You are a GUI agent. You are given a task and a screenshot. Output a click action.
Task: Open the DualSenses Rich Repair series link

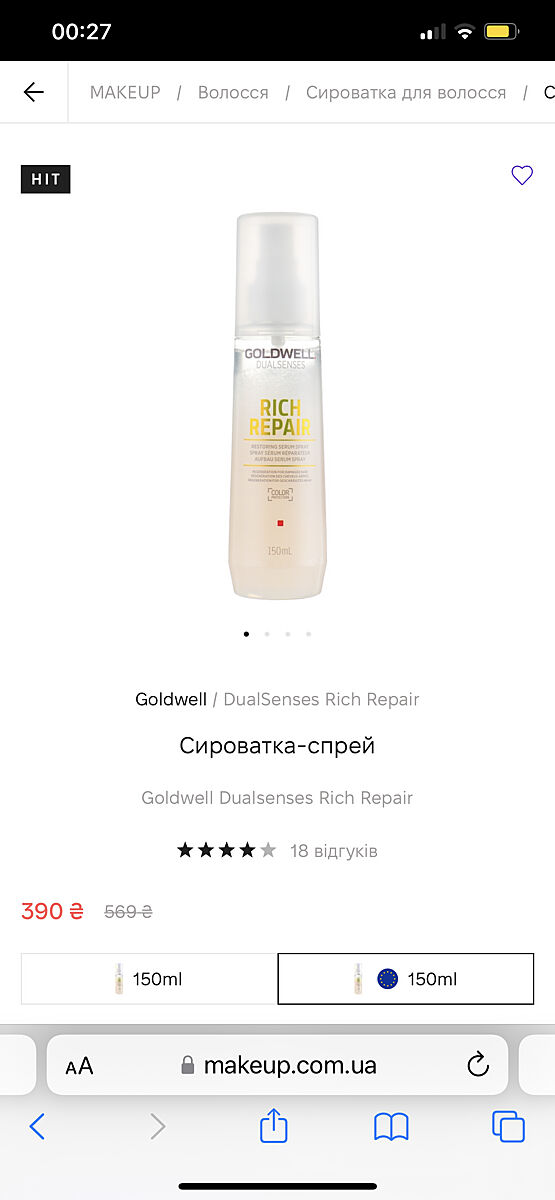(321, 699)
